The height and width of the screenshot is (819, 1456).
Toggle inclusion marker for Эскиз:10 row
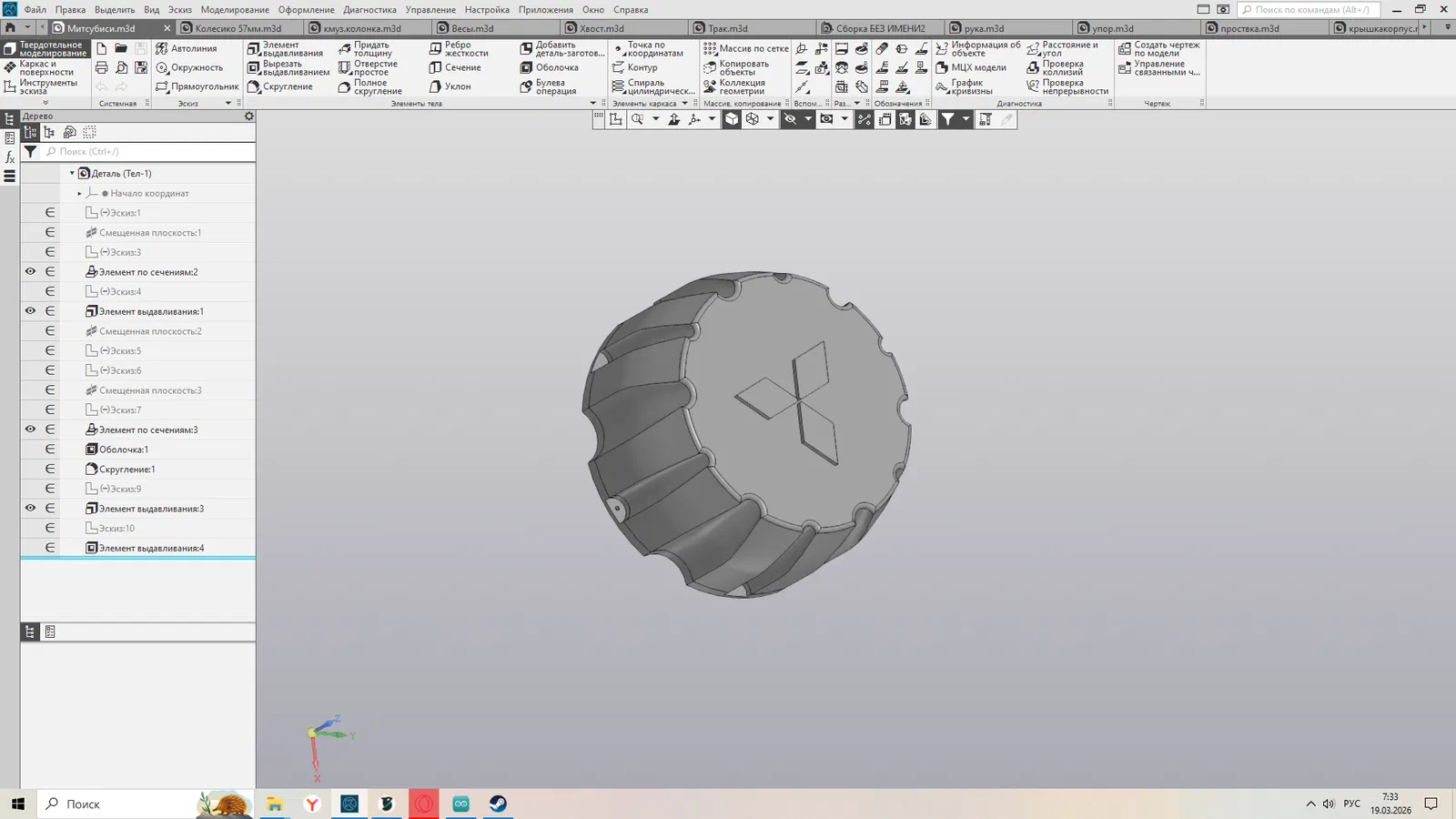pos(50,528)
